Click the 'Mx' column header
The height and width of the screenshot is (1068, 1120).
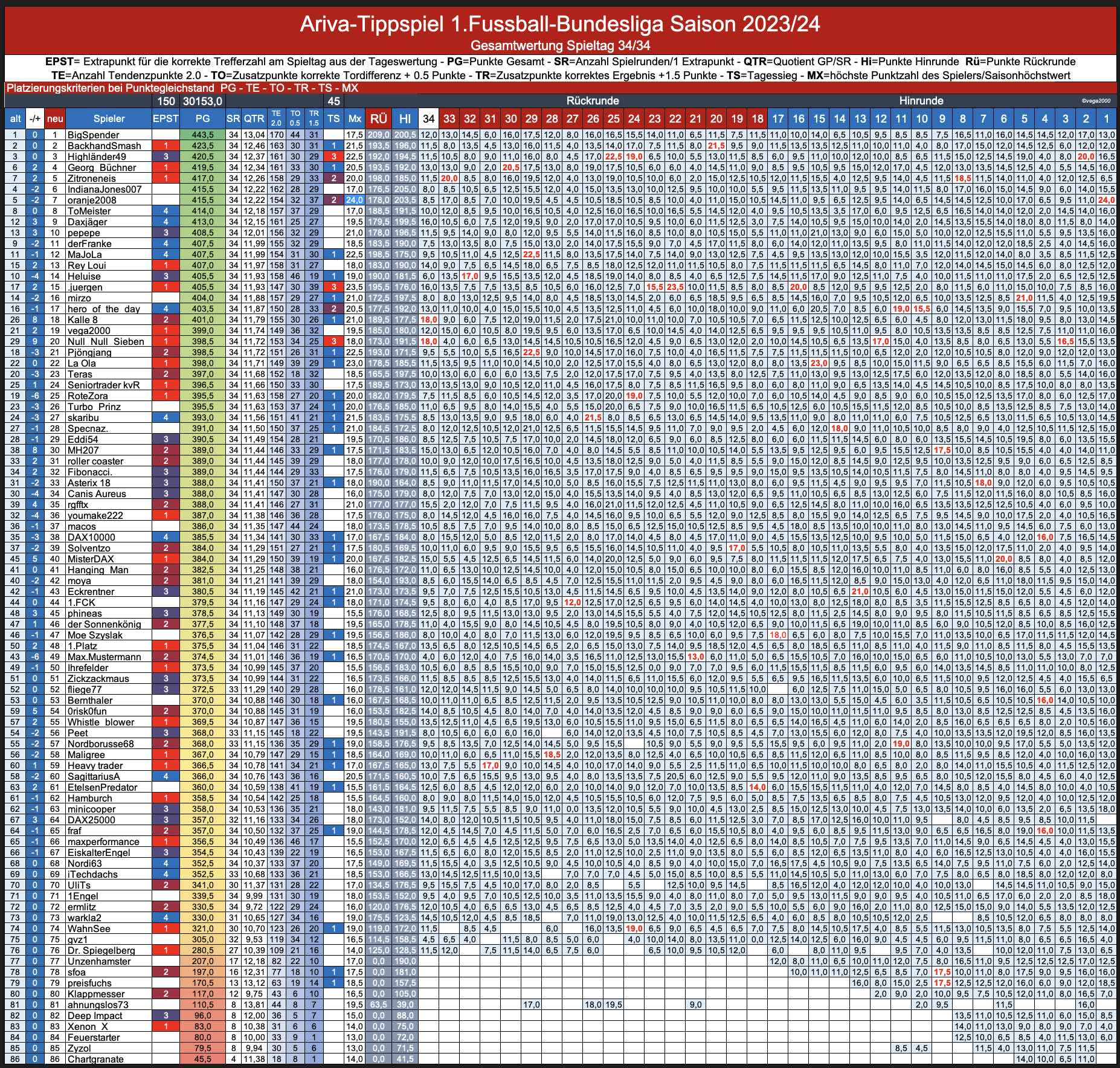coord(355,118)
